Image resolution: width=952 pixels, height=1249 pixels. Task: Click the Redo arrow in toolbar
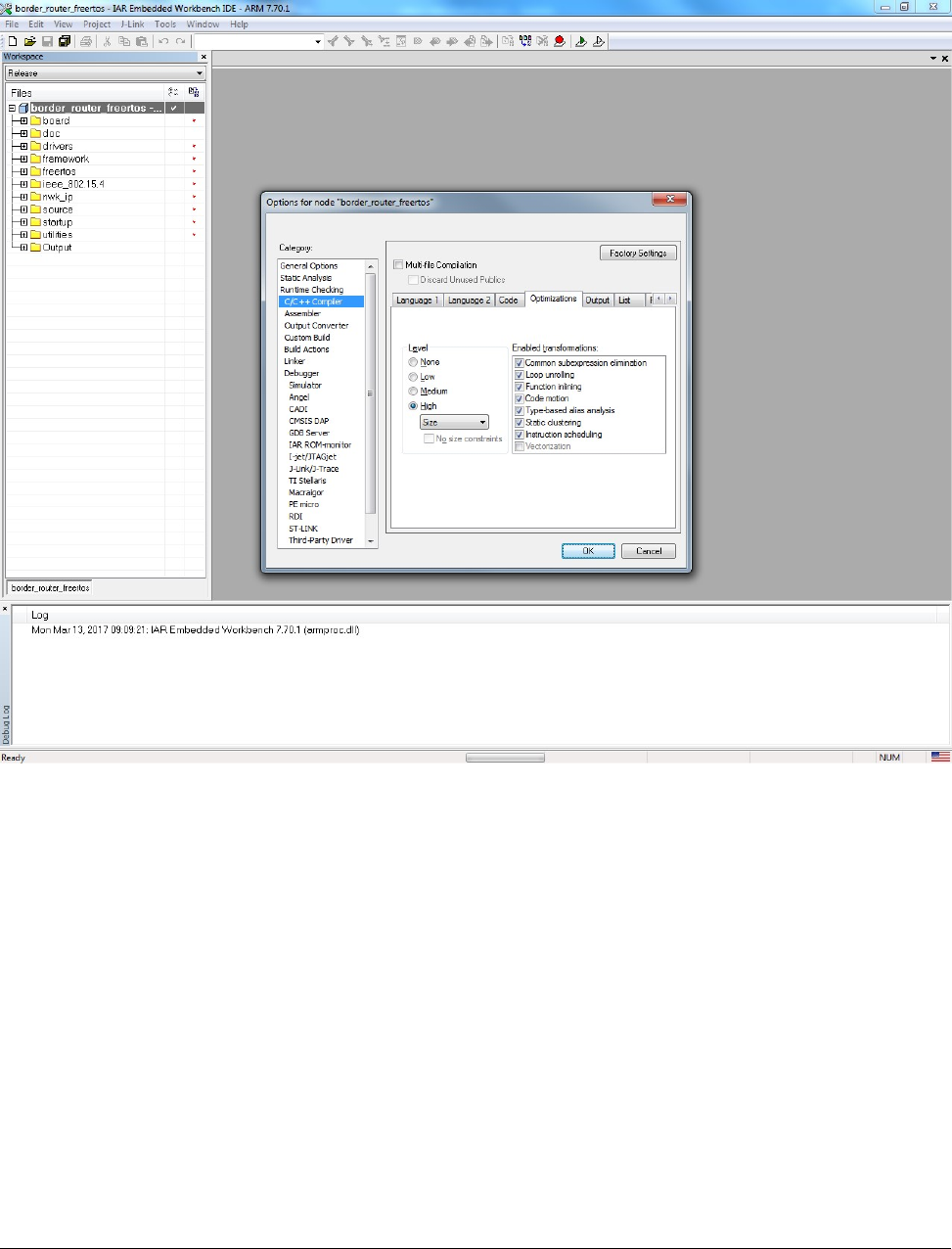181,41
